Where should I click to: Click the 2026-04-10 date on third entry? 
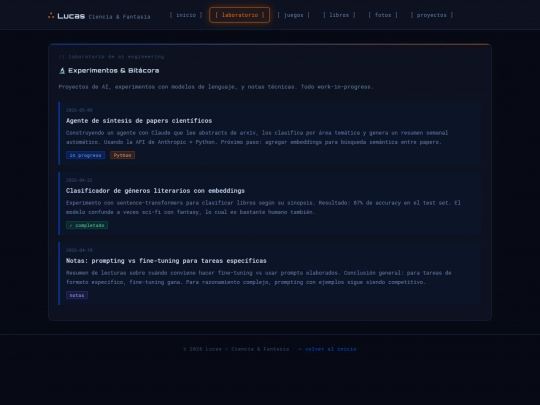(x=79, y=250)
